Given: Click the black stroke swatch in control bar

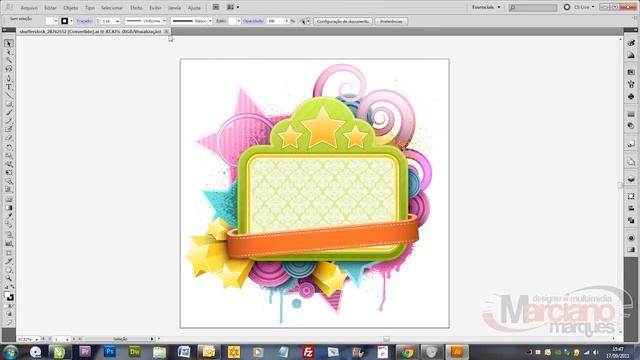Looking at the screenshot, I should [x=64, y=21].
